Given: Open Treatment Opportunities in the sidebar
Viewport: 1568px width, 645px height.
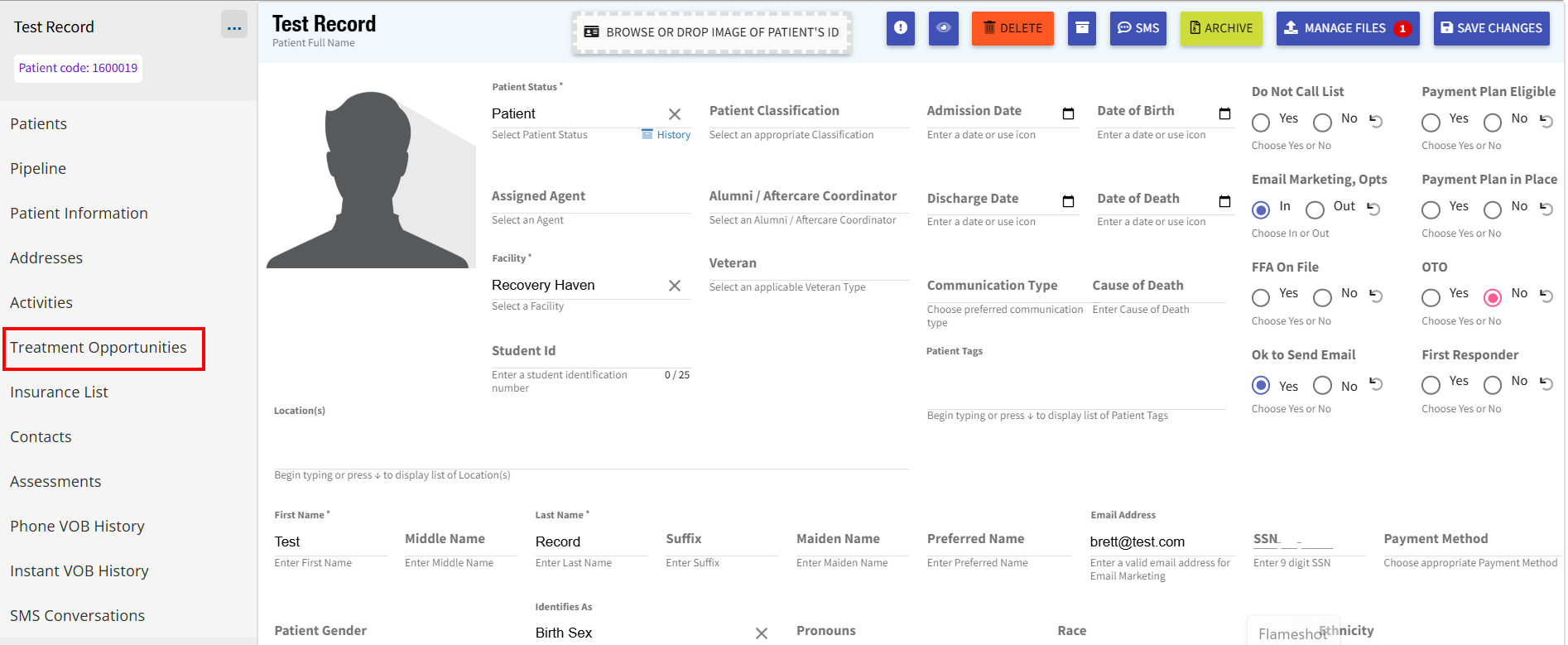Looking at the screenshot, I should (99, 348).
